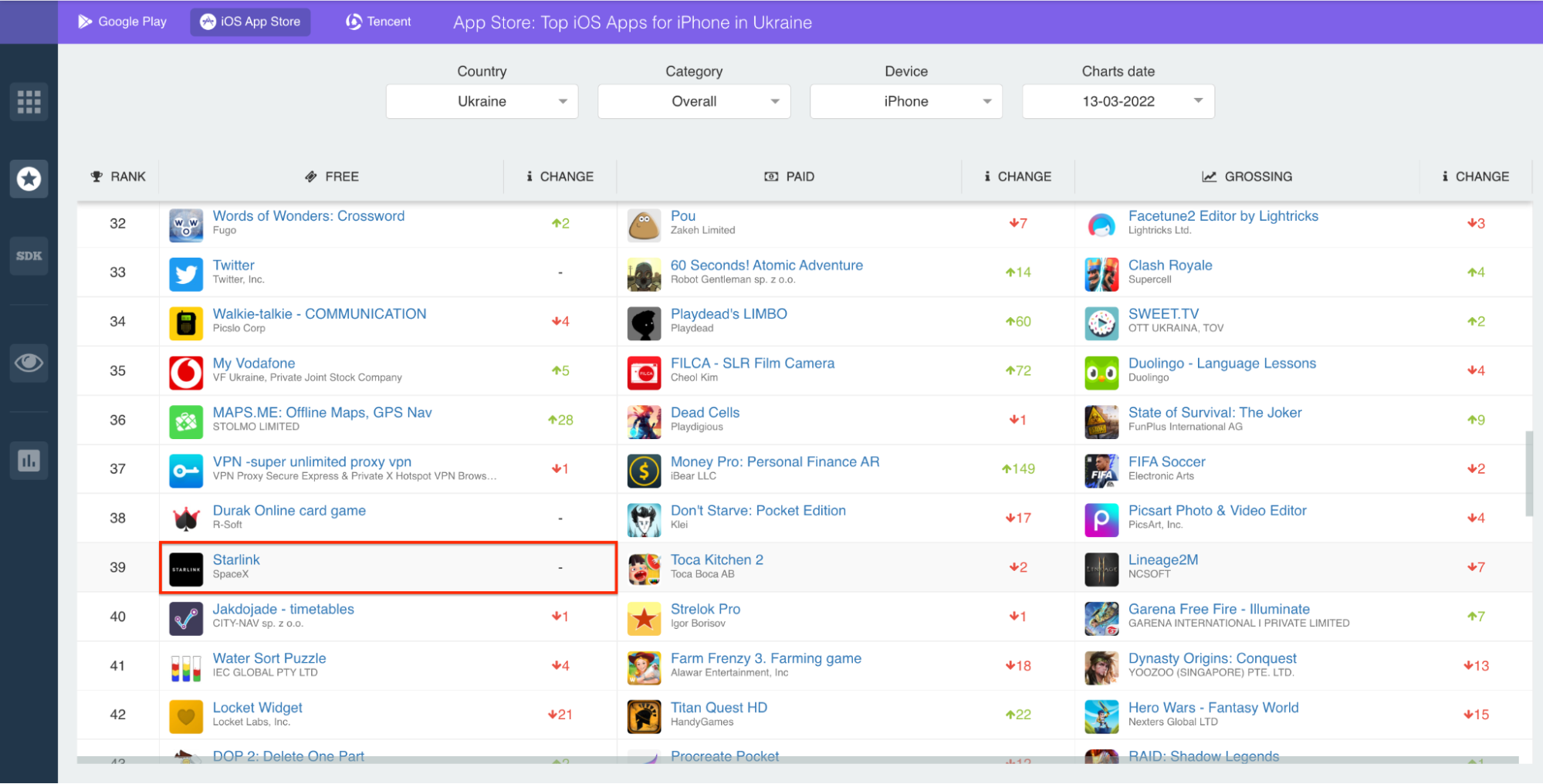Image resolution: width=1543 pixels, height=784 pixels.
Task: Open the Charts date dropdown
Action: click(1118, 102)
